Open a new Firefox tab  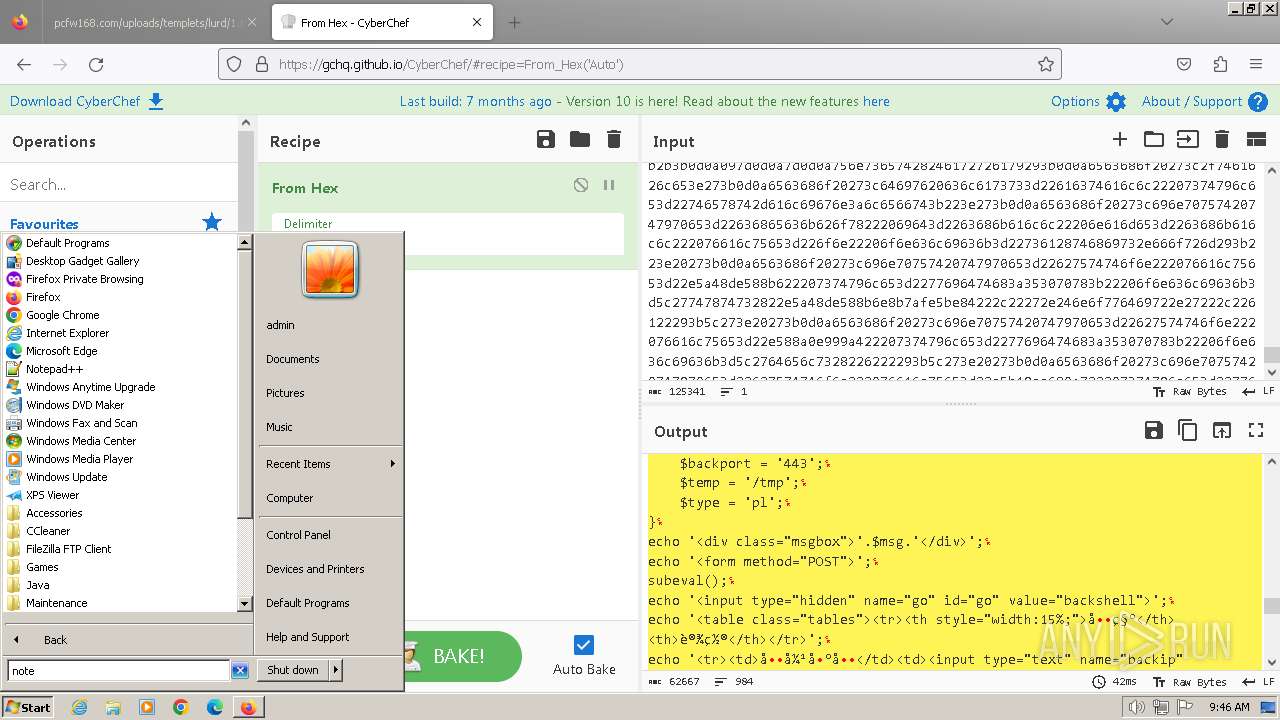pyautogui.click(x=514, y=22)
